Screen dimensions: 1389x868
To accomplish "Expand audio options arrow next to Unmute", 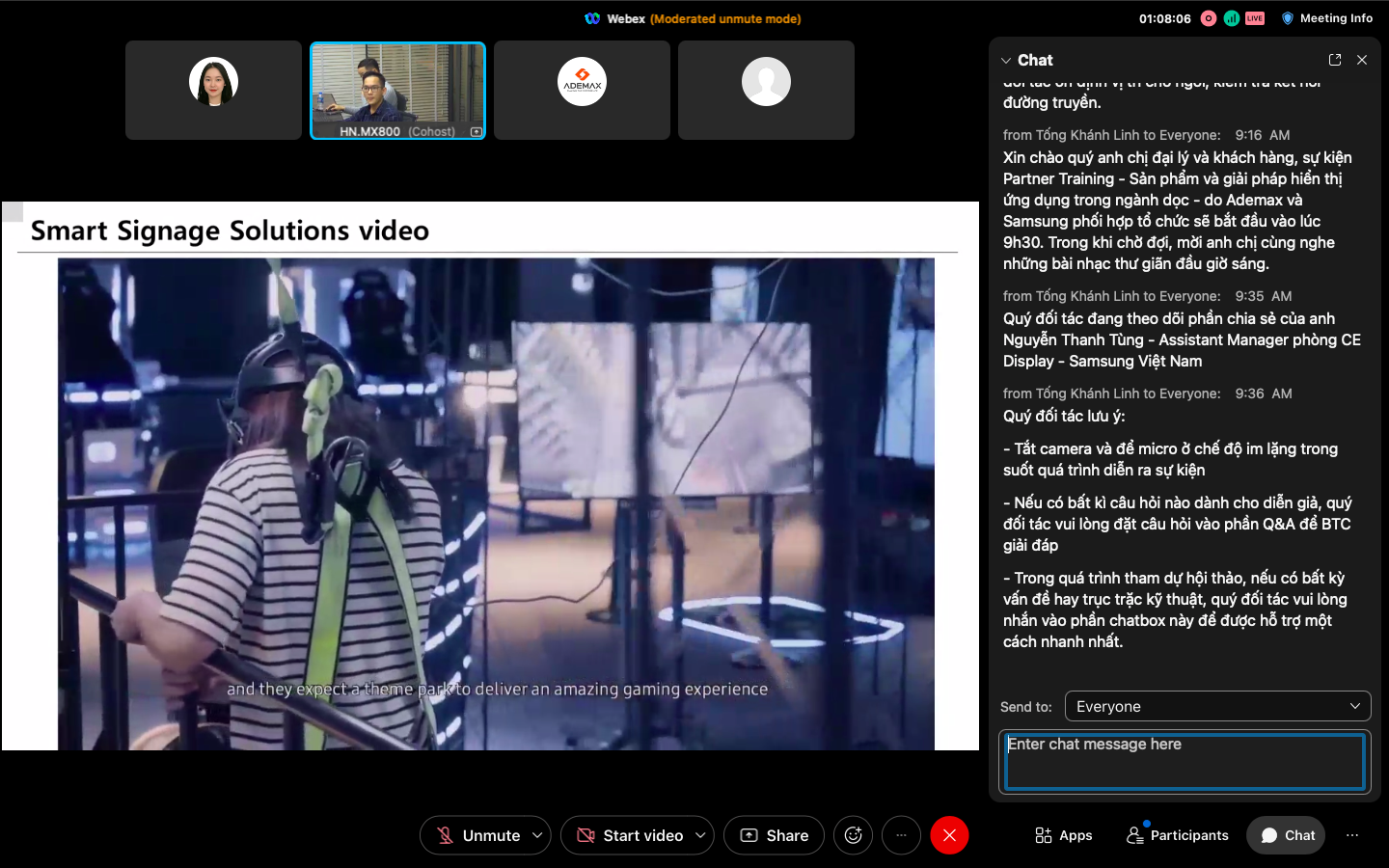I will coord(537,835).
